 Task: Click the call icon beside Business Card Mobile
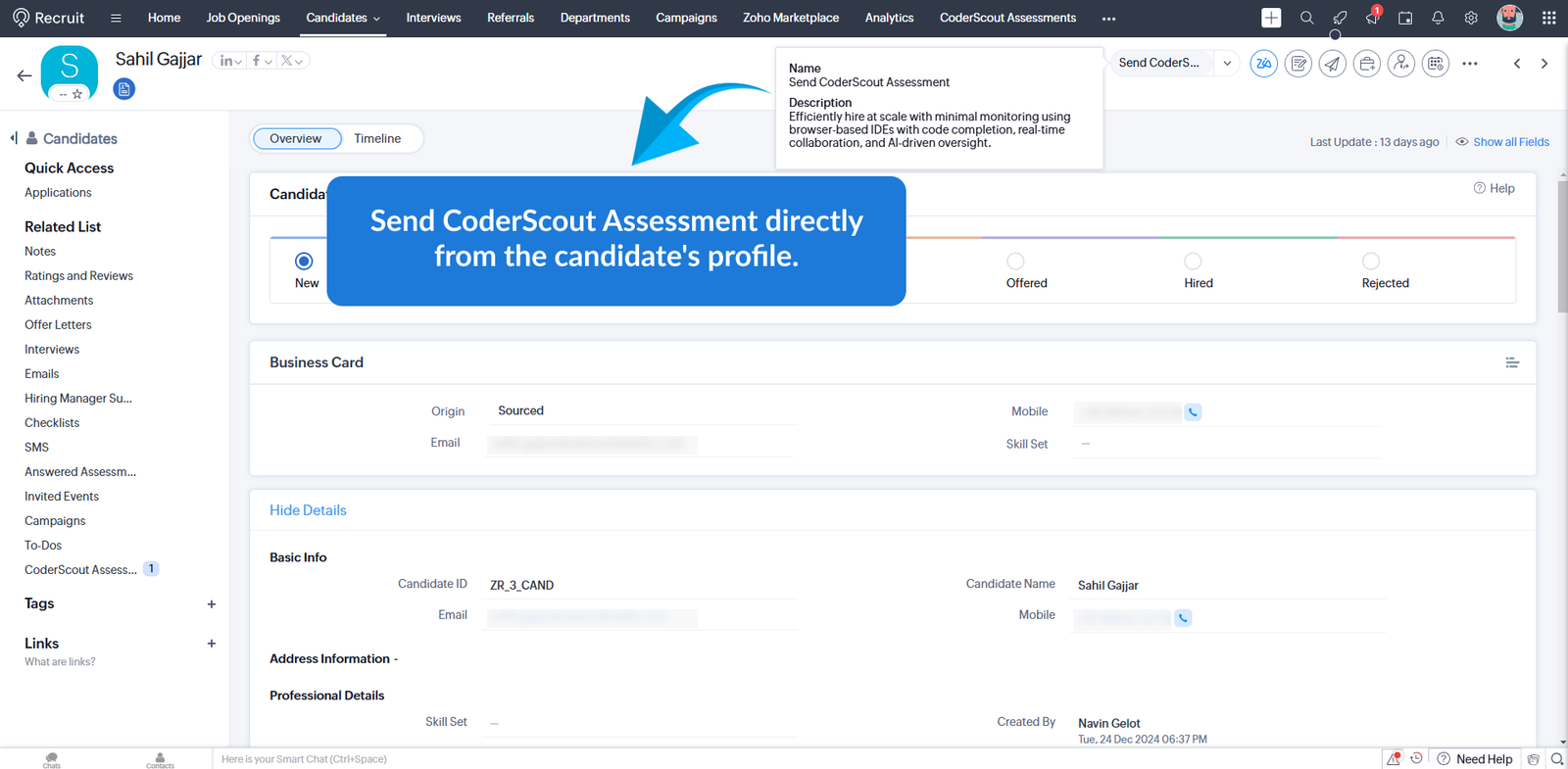click(1193, 412)
